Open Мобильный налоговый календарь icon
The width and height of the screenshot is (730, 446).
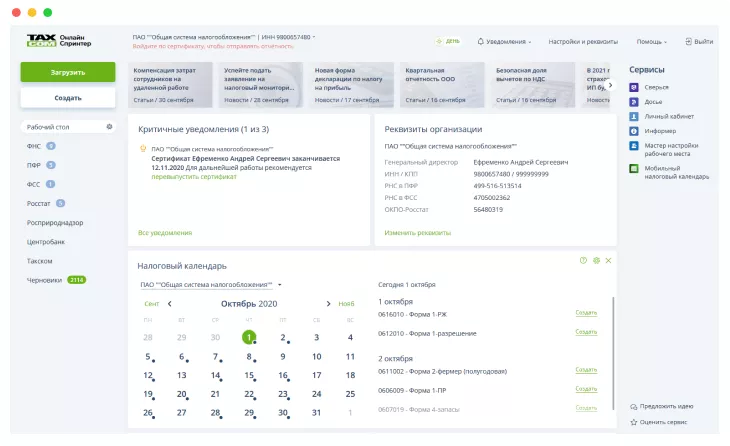pos(634,169)
